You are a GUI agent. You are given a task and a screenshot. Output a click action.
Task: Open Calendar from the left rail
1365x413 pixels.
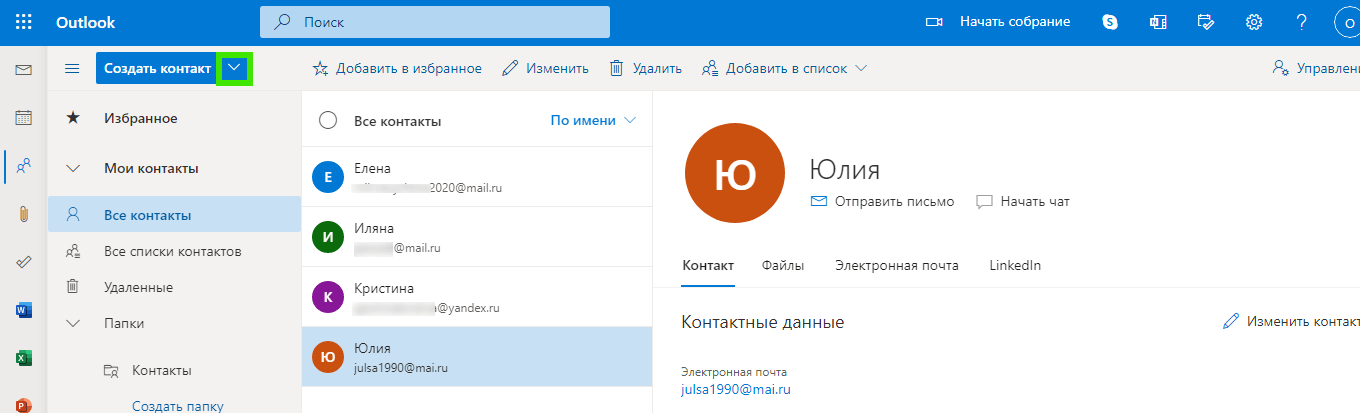point(24,118)
